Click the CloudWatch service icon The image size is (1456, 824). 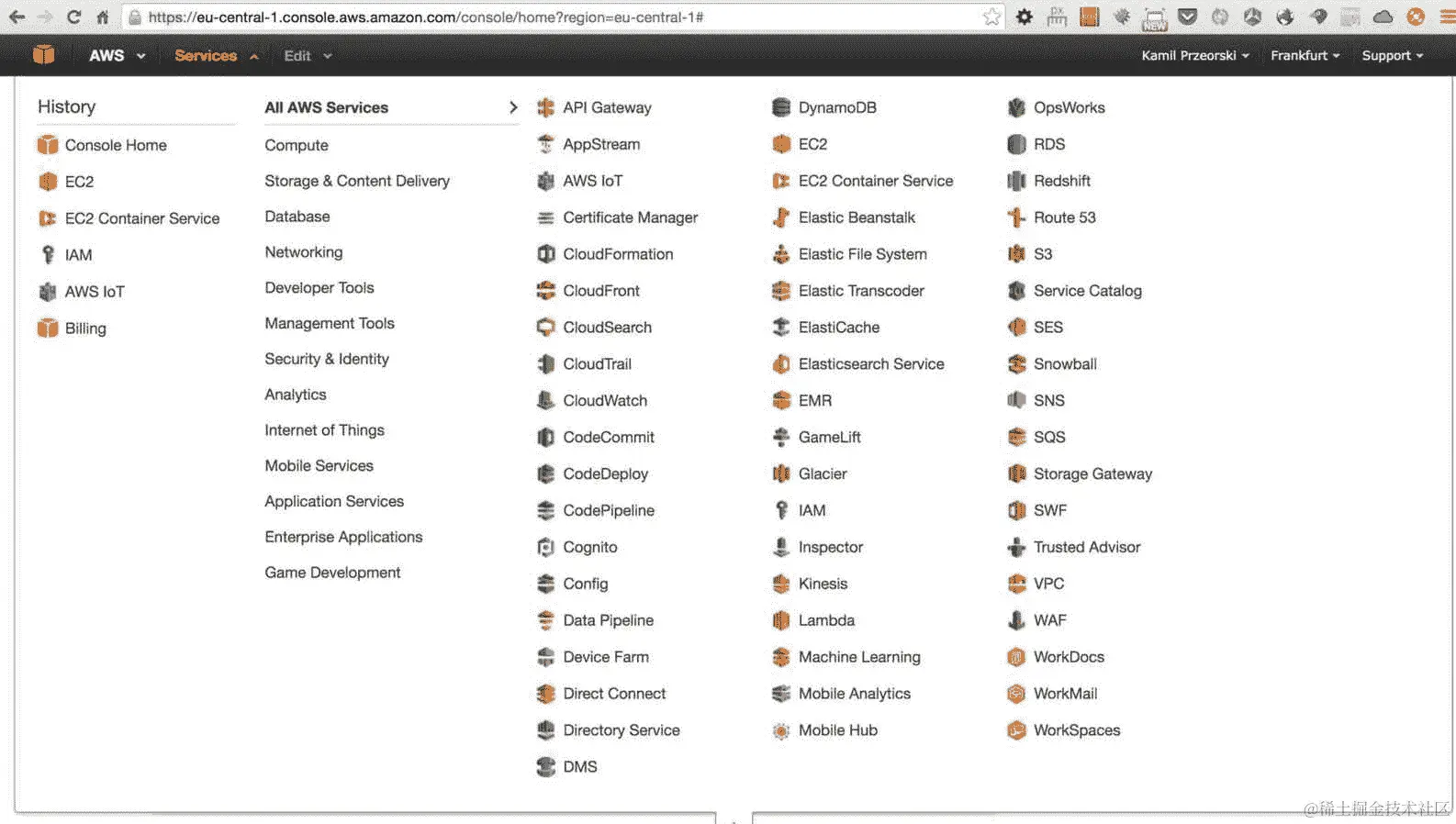pyautogui.click(x=545, y=401)
